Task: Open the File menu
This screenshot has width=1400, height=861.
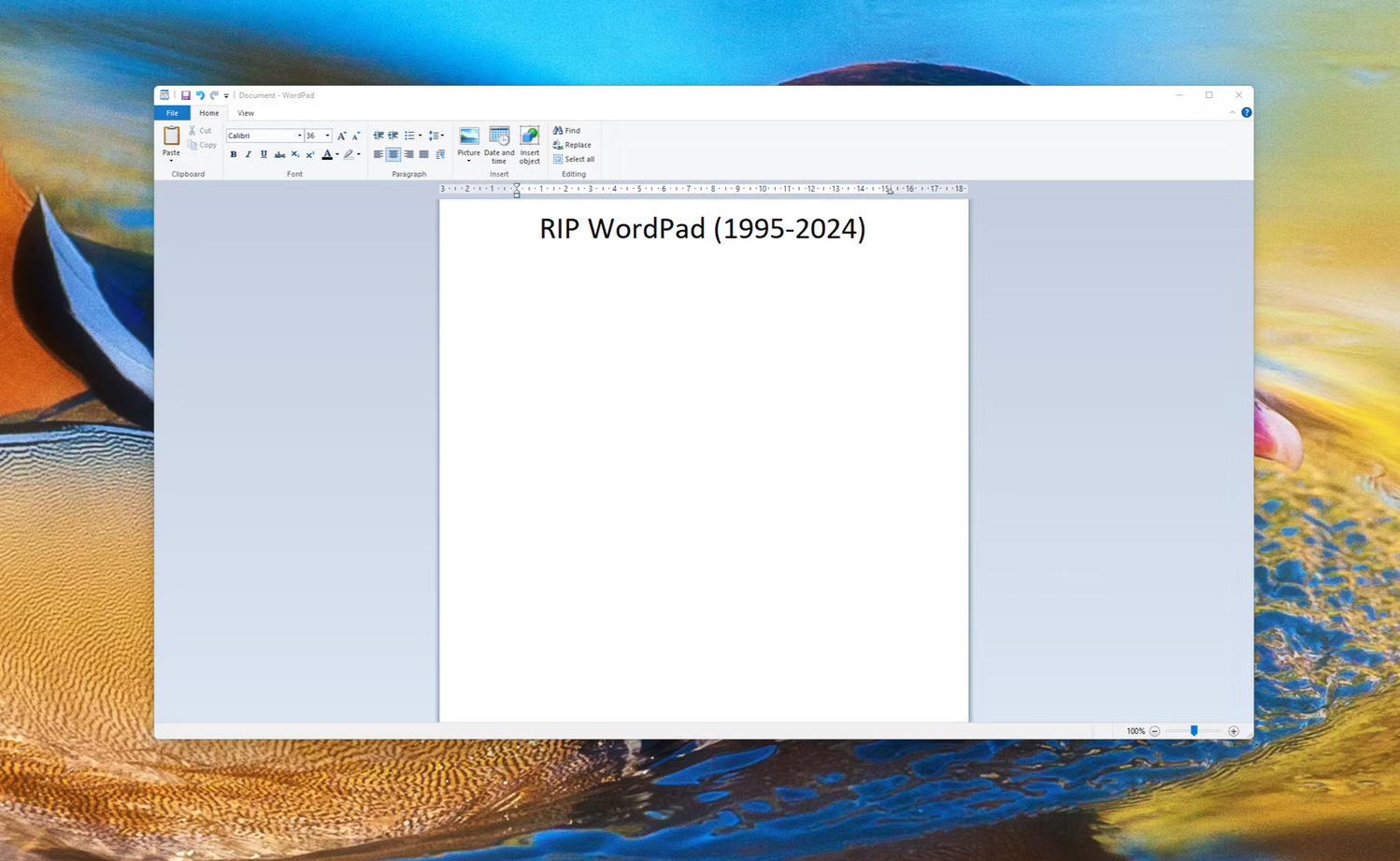Action: click(x=172, y=113)
